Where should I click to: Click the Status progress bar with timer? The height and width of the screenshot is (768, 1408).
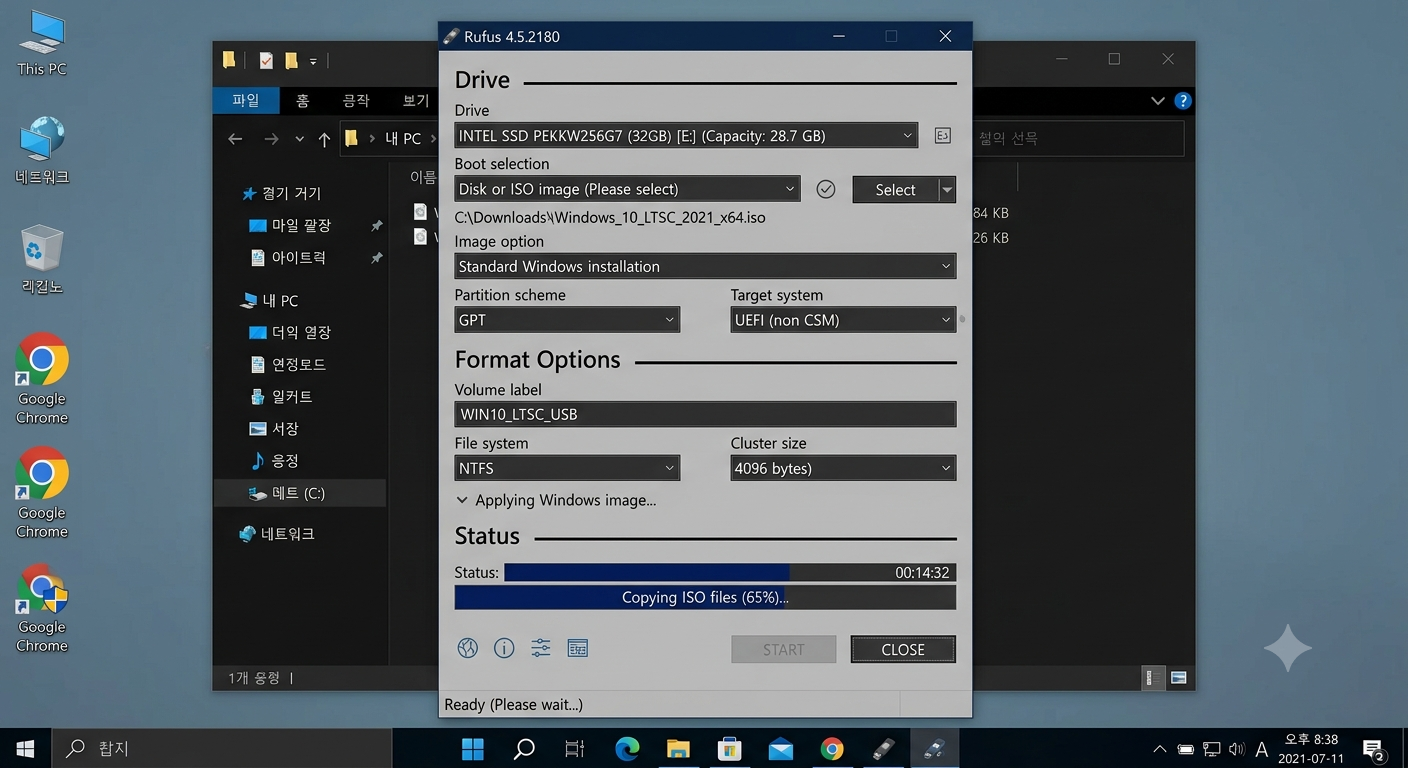(x=730, y=572)
